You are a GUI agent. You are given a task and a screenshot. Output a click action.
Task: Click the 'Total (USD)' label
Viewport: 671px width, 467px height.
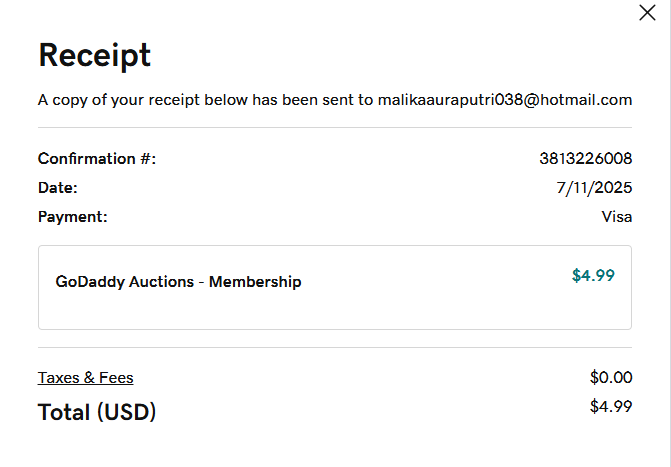pos(97,411)
